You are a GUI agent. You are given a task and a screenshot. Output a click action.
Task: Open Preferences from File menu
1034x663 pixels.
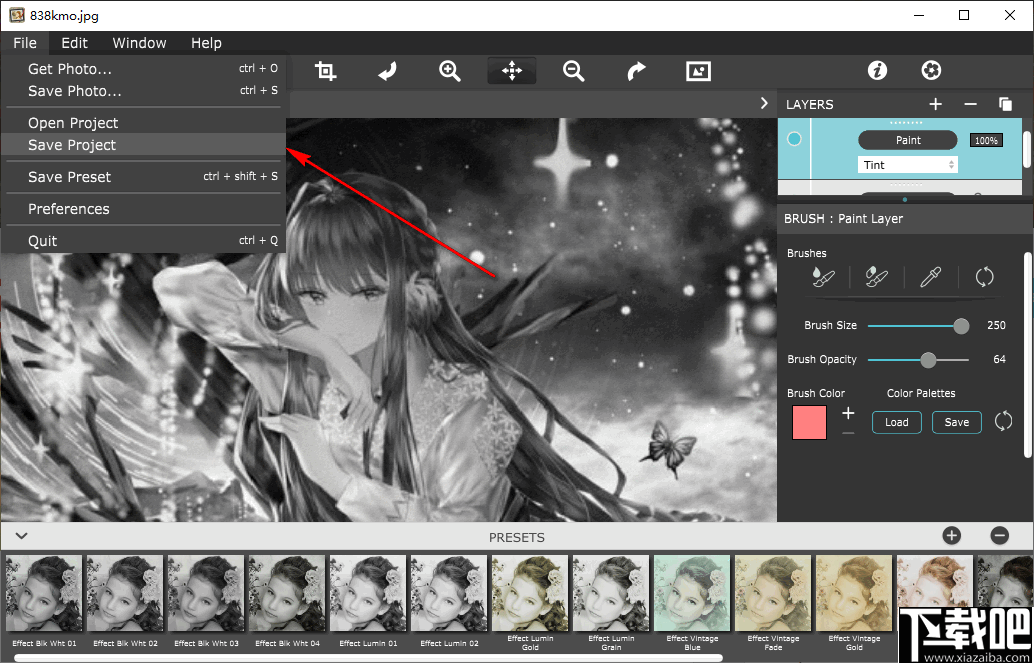143,208
